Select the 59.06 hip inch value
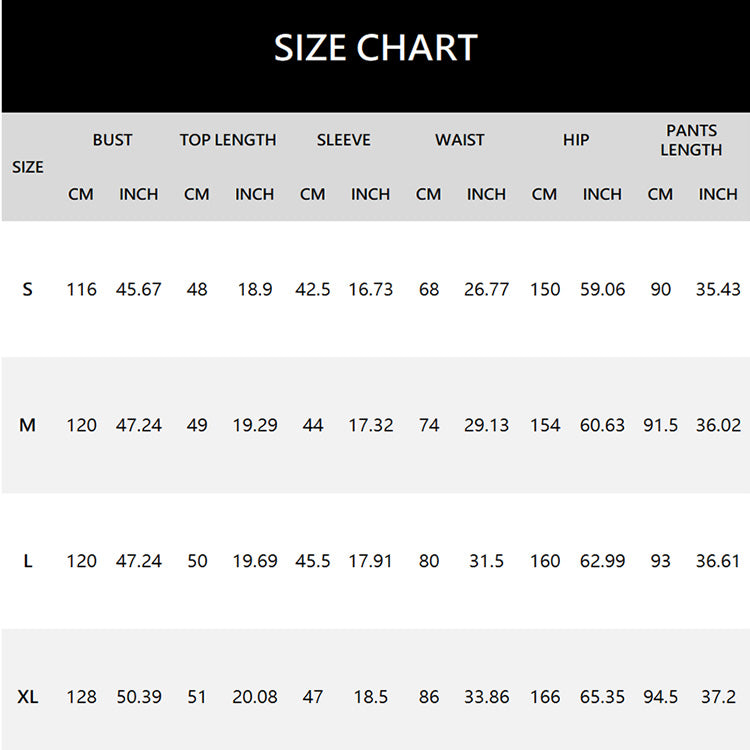 (602, 289)
